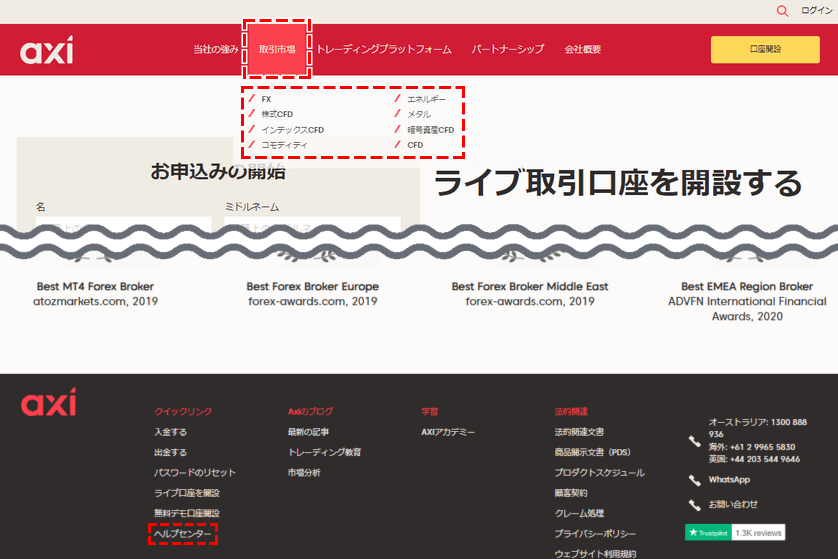The width and height of the screenshot is (838, 559).
Task: Open the ログイン login link
Action: coord(816,10)
